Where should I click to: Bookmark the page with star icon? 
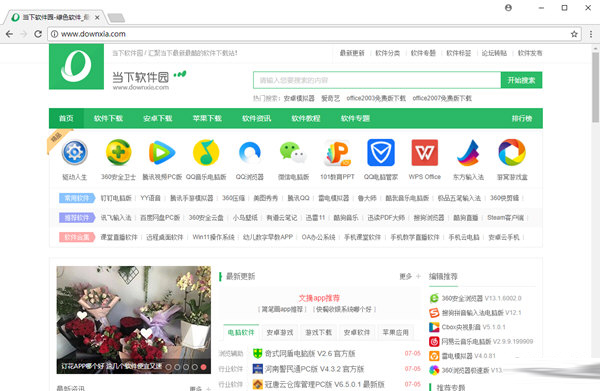(574, 34)
